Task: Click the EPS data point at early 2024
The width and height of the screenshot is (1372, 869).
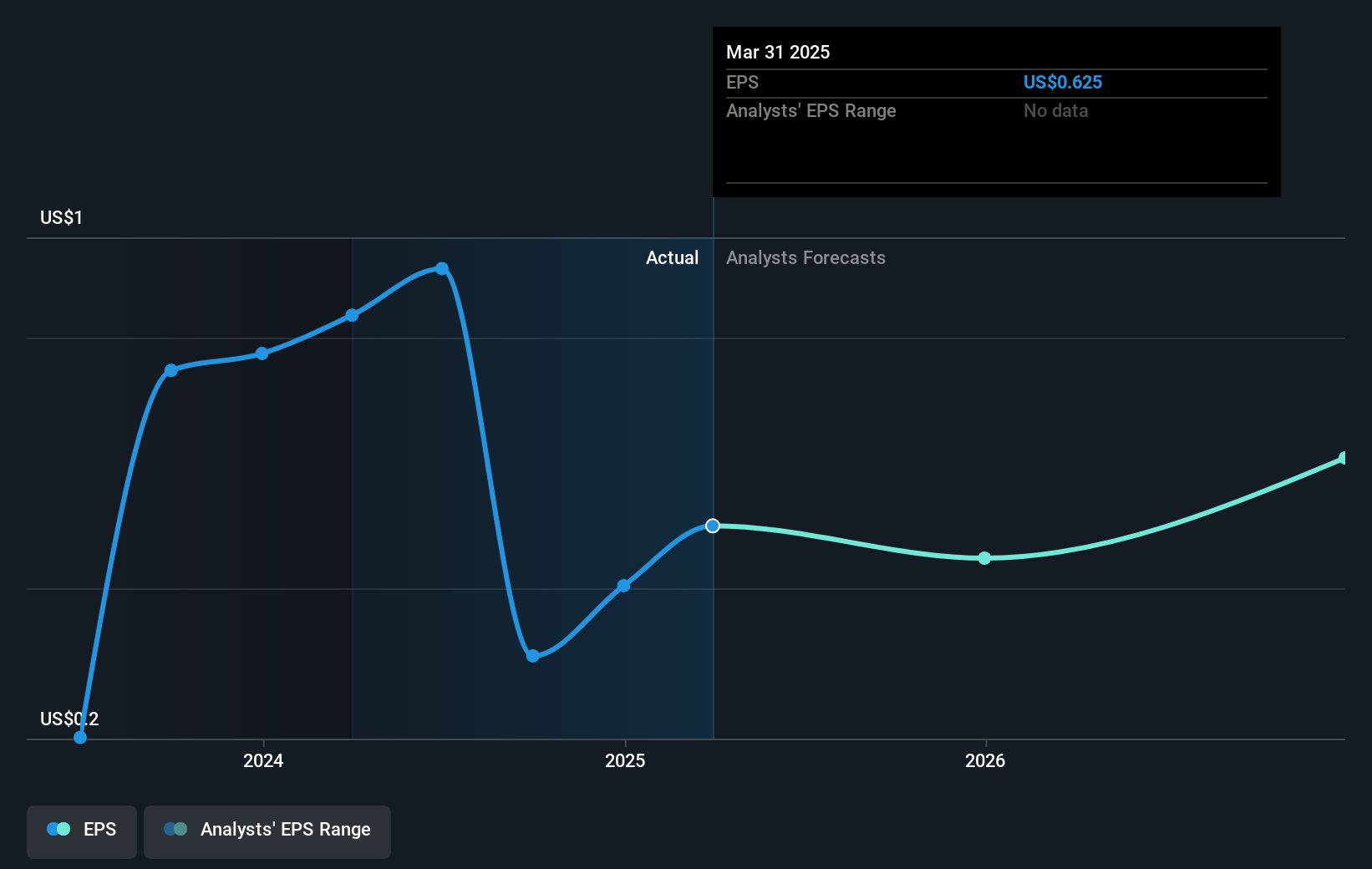Action: [262, 353]
